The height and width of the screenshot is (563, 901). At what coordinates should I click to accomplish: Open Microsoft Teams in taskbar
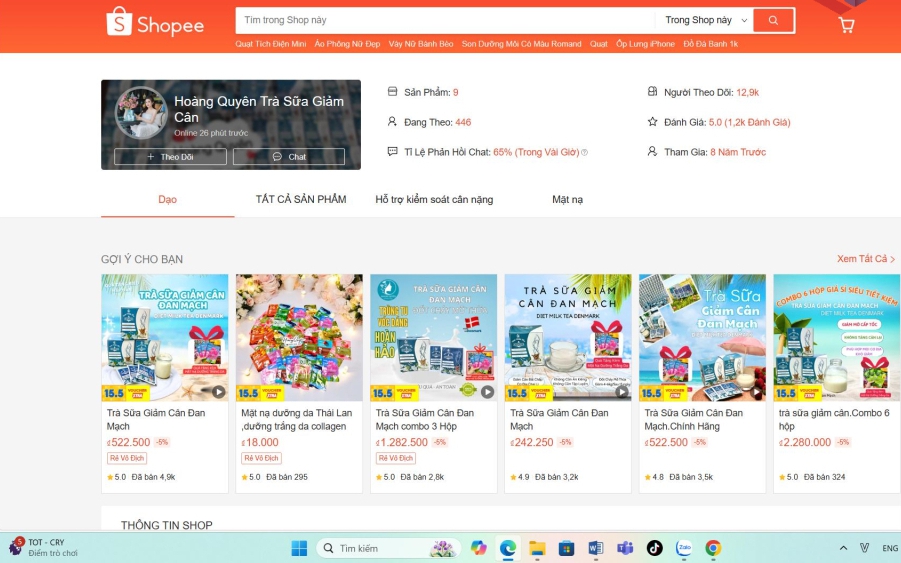coord(625,548)
